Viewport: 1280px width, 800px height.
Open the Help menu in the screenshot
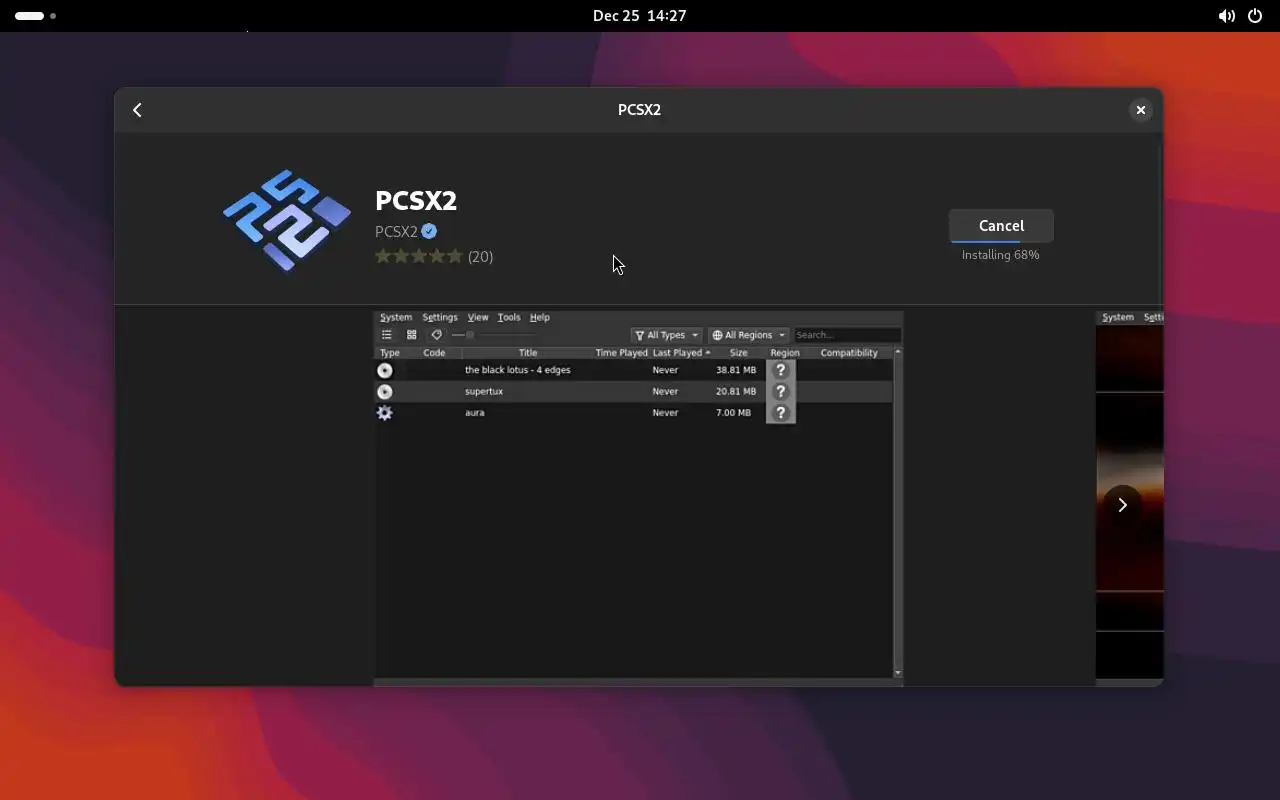540,317
